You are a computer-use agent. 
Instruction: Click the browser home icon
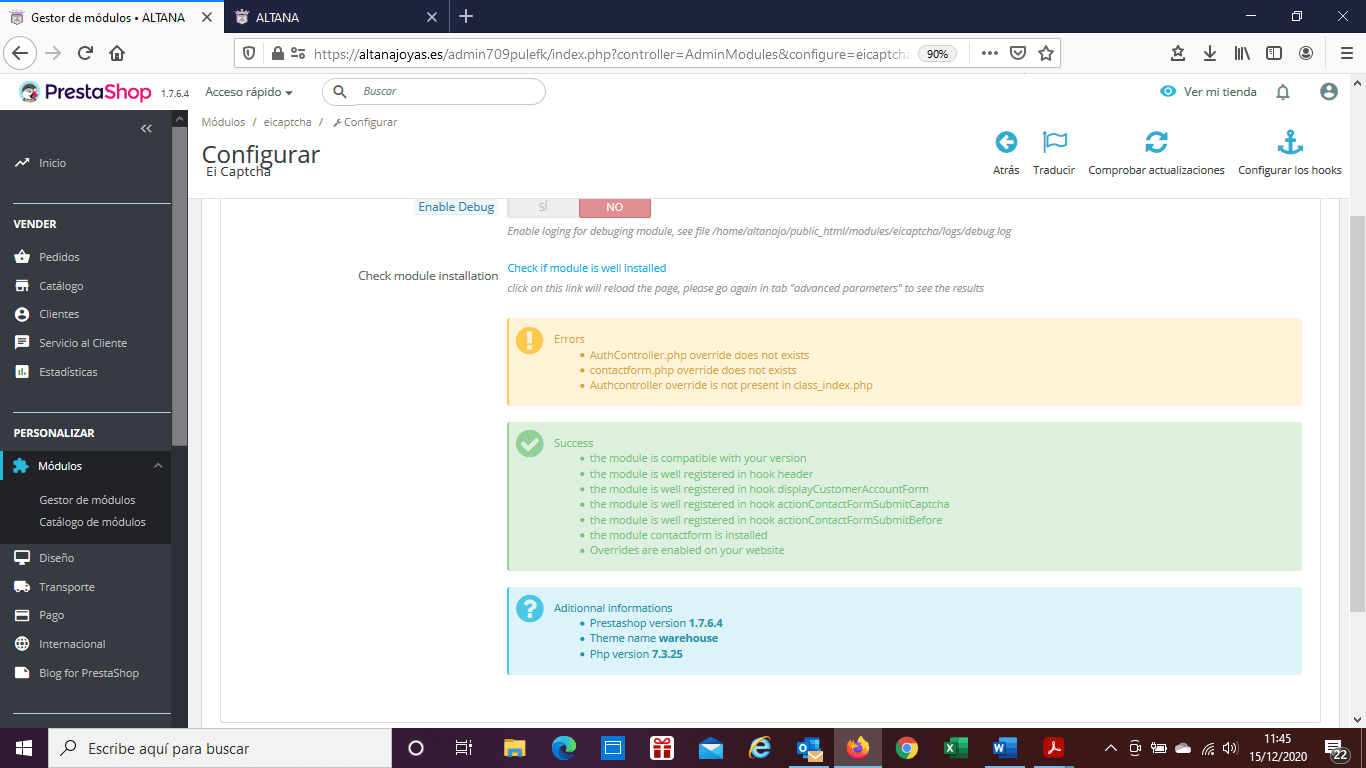click(117, 53)
